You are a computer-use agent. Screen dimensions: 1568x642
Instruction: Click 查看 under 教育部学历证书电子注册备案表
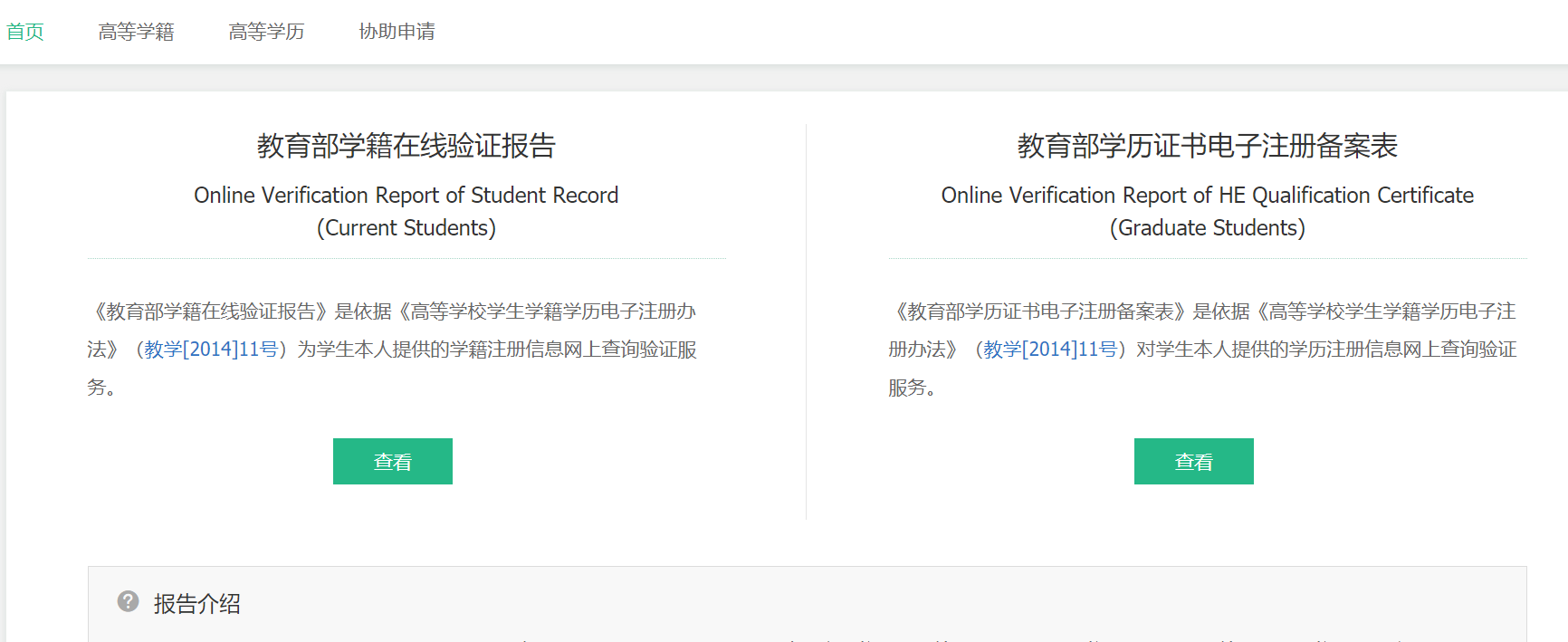(1194, 462)
